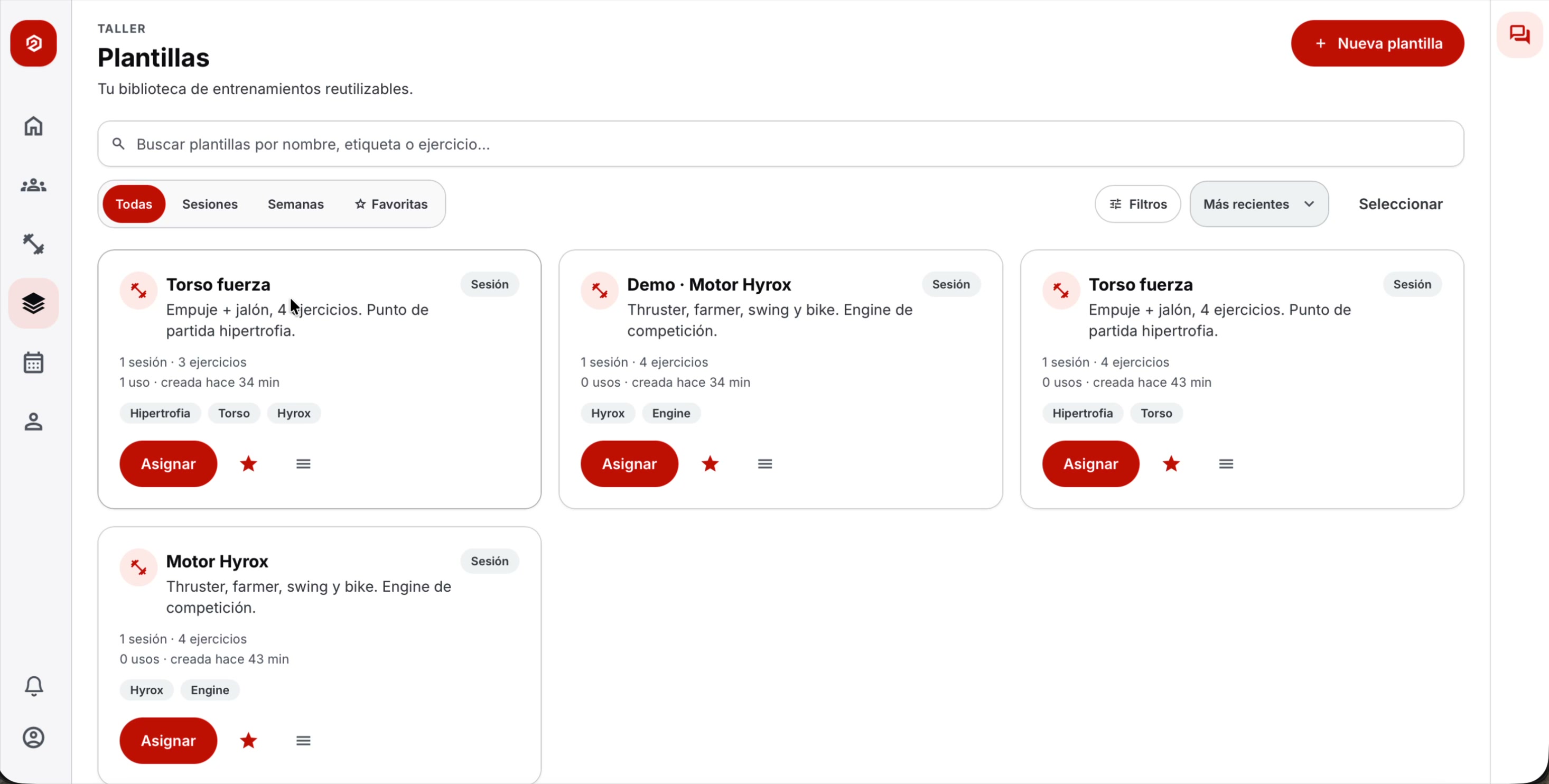
Task: Open the templates layers sidebar icon
Action: [34, 303]
